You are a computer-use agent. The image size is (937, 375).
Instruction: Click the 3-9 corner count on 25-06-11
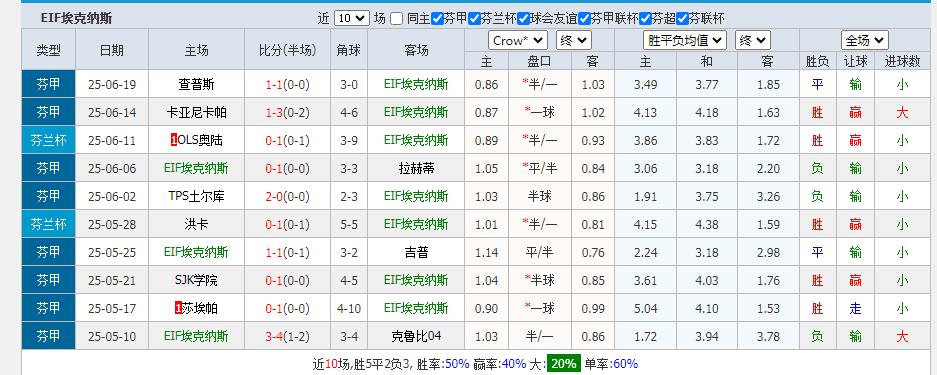[x=349, y=140]
